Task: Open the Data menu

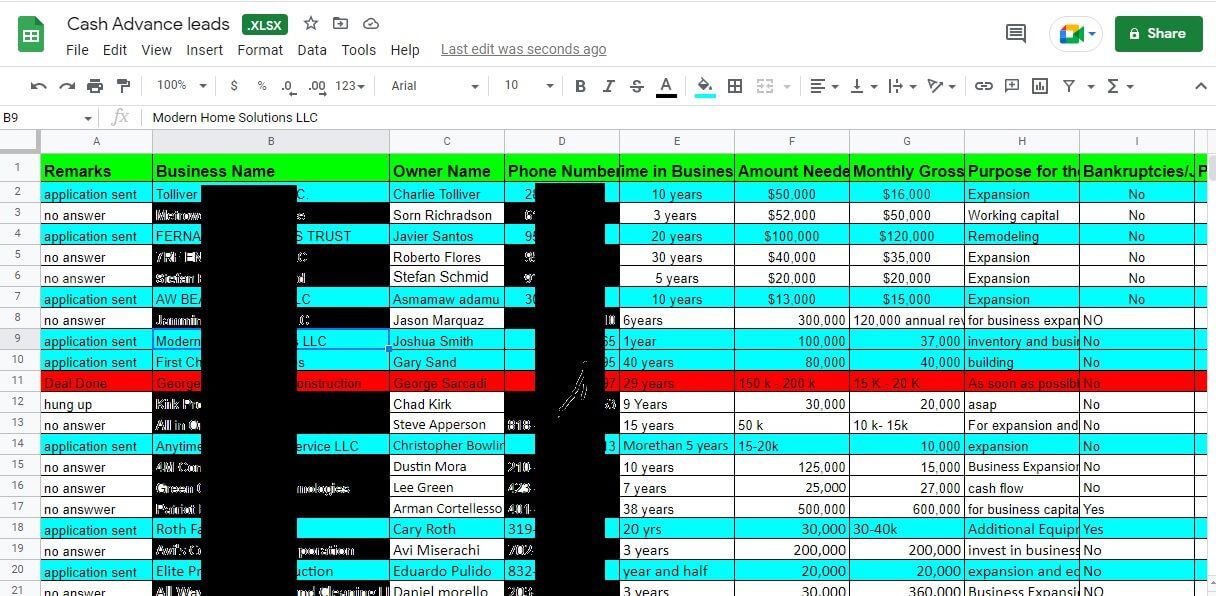Action: click(312, 50)
